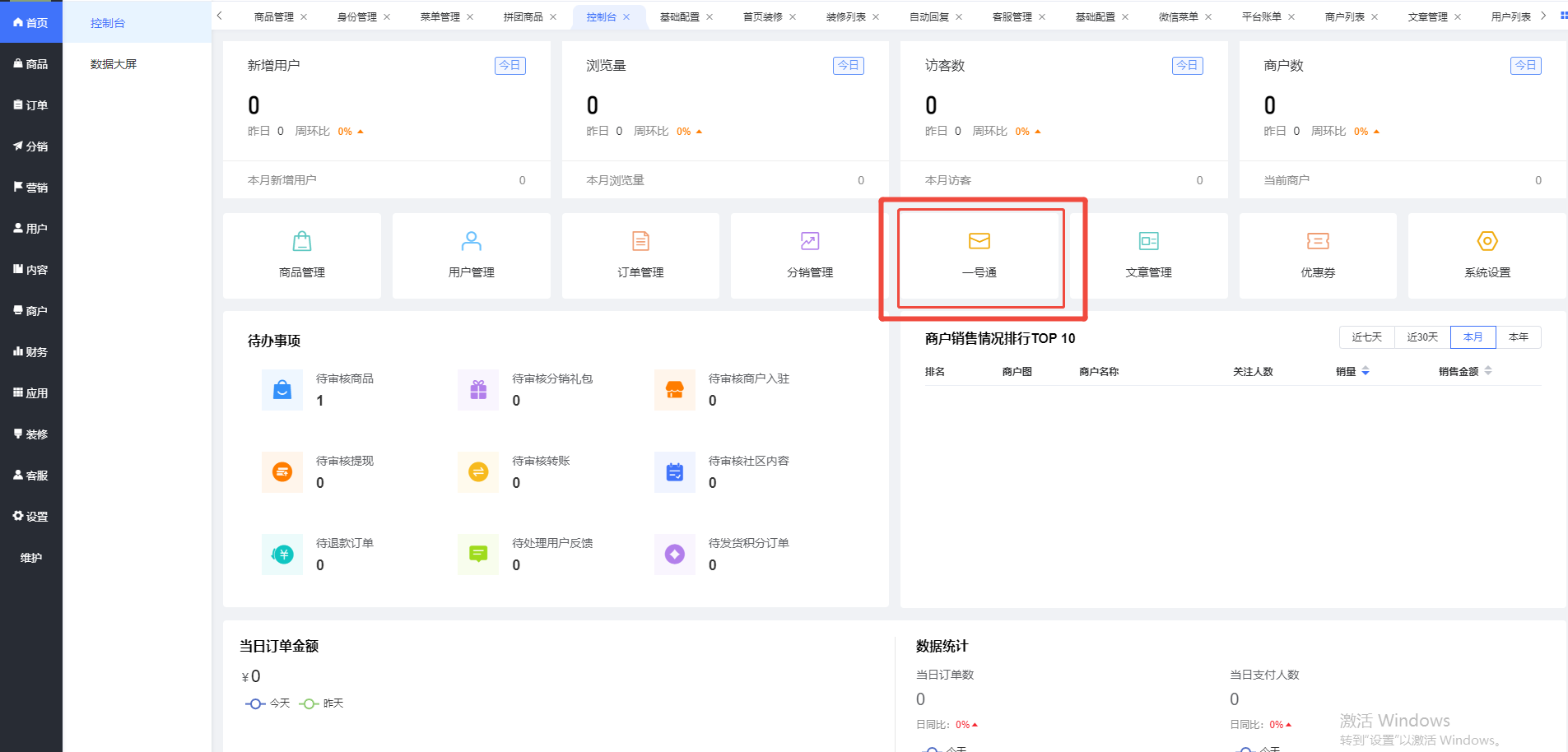Click the 待发货积分订单 purple icon

[675, 555]
